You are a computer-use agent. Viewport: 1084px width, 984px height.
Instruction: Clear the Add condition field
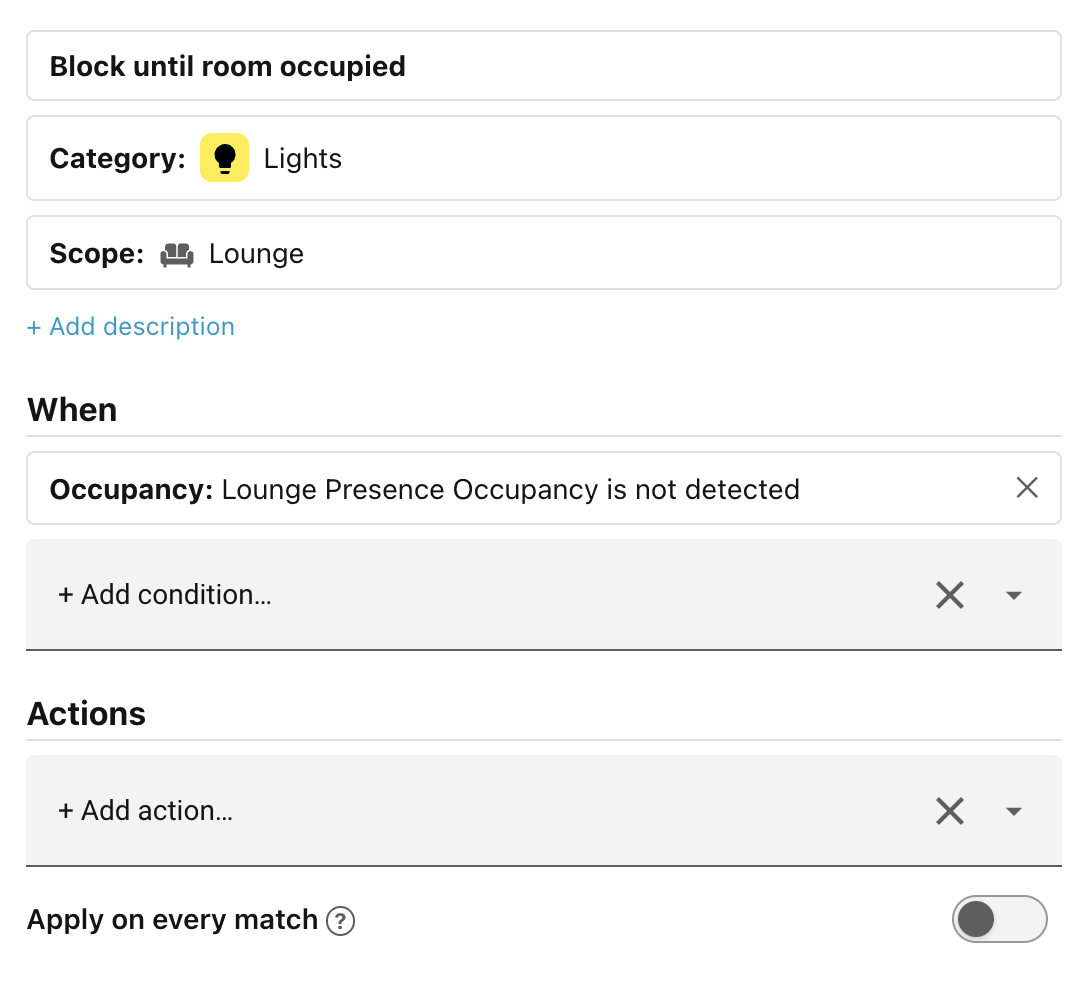[949, 595]
